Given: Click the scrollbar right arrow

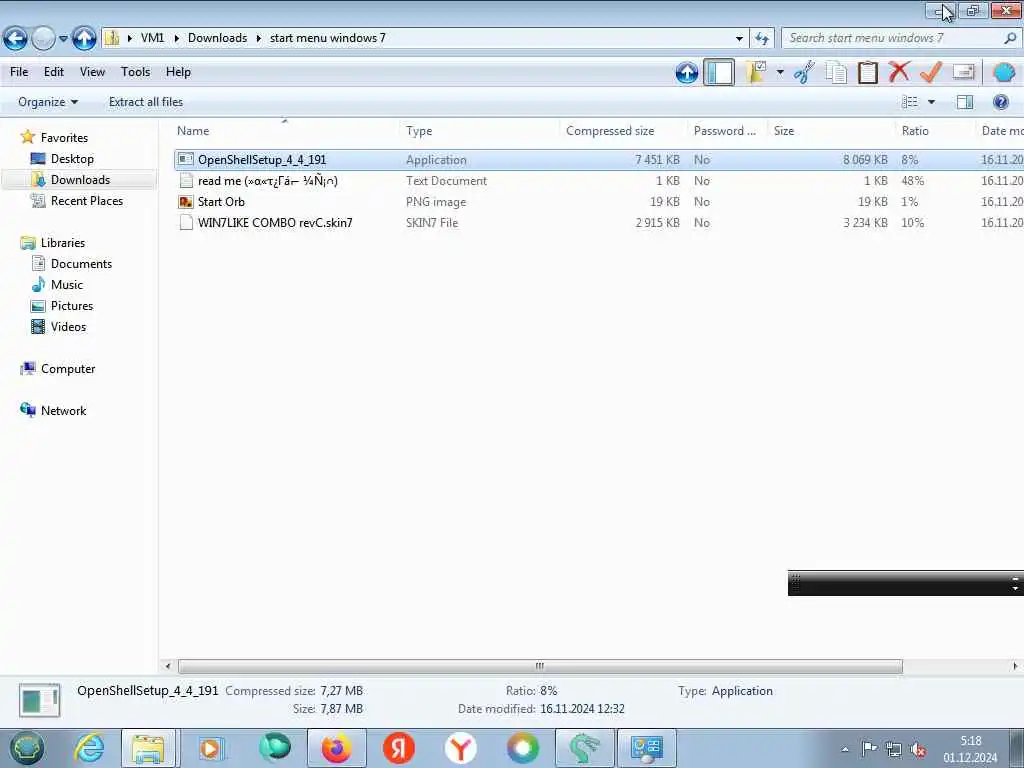Looking at the screenshot, I should [x=1015, y=666].
